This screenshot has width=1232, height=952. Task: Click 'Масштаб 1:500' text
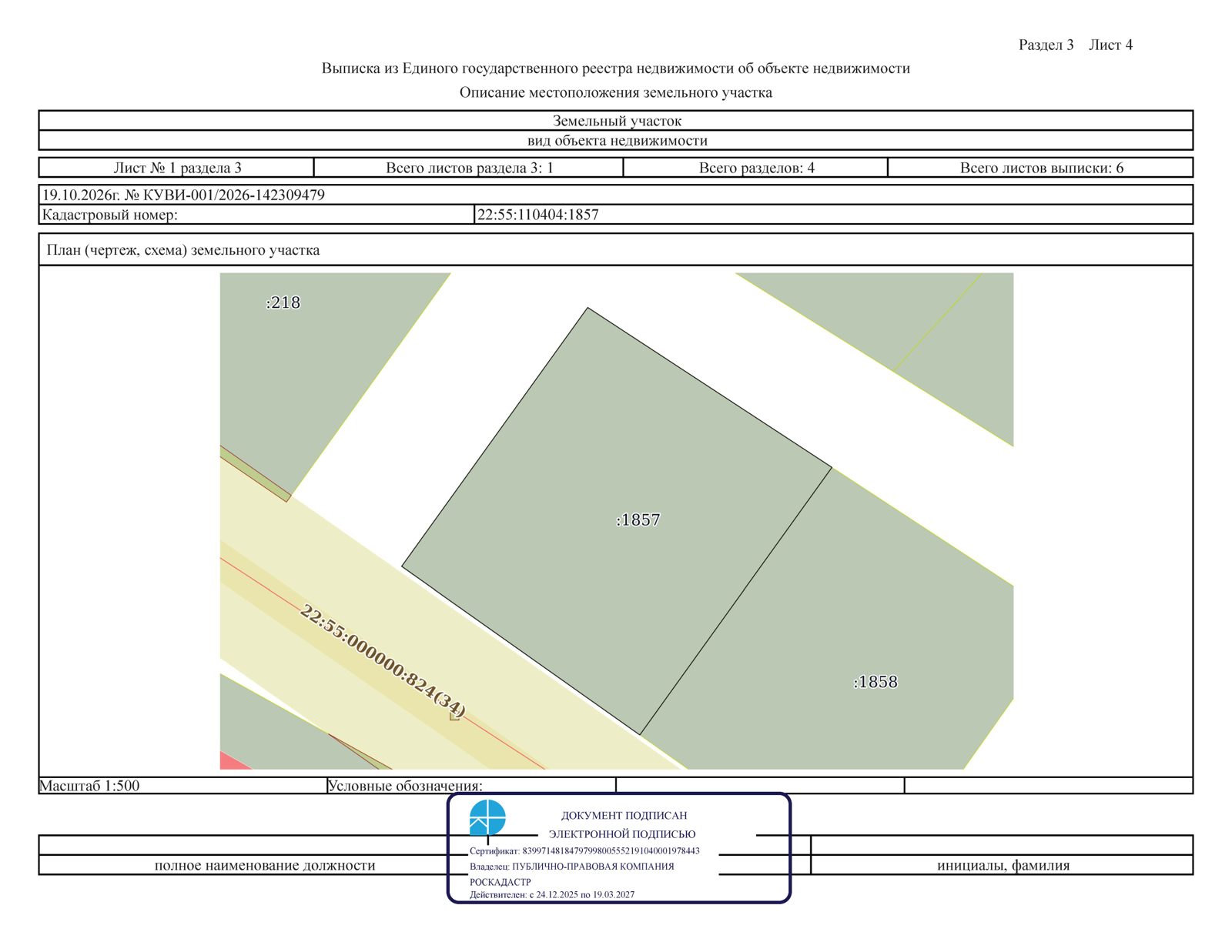[x=90, y=786]
